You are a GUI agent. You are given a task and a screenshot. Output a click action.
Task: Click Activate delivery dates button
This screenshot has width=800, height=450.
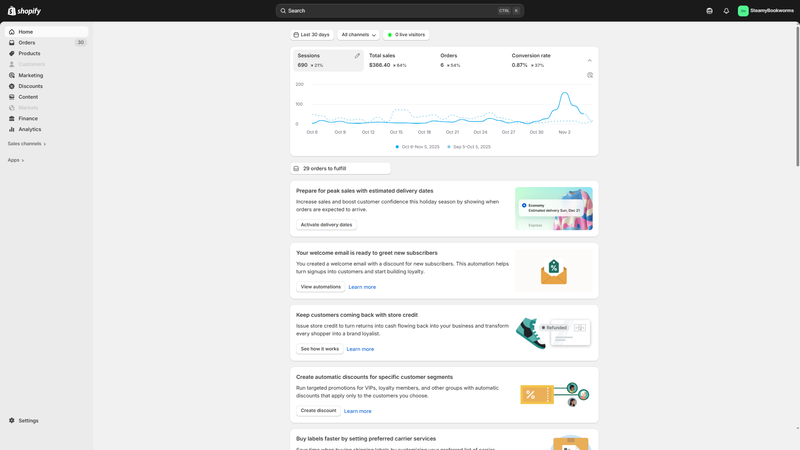click(326, 225)
